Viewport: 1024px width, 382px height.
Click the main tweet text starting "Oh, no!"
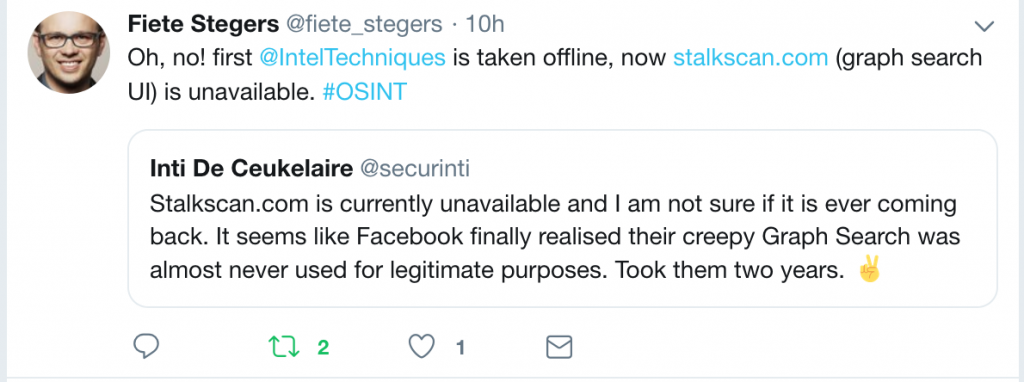(555, 75)
